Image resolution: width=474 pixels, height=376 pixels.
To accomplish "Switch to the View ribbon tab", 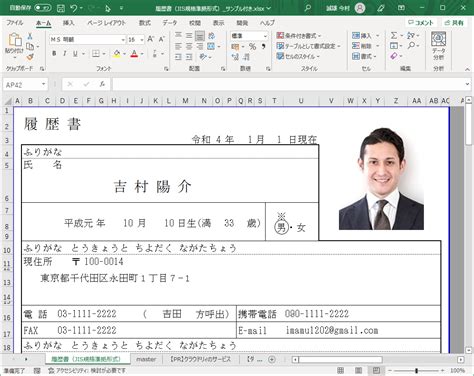I will click(218, 23).
